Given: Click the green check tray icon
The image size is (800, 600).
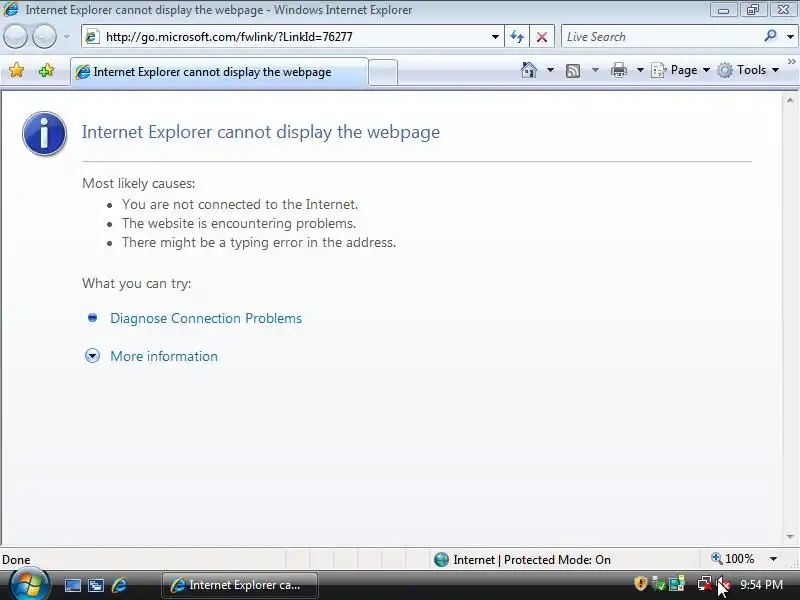Looking at the screenshot, I should (659, 584).
